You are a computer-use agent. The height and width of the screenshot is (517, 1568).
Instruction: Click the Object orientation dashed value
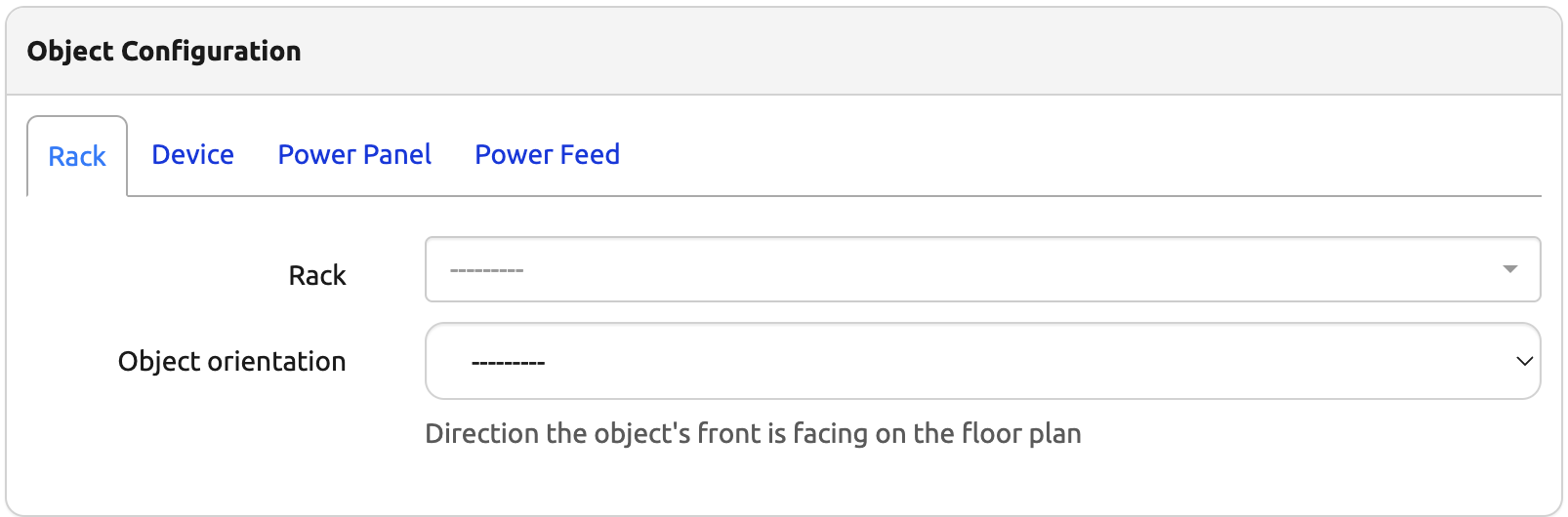tap(508, 363)
